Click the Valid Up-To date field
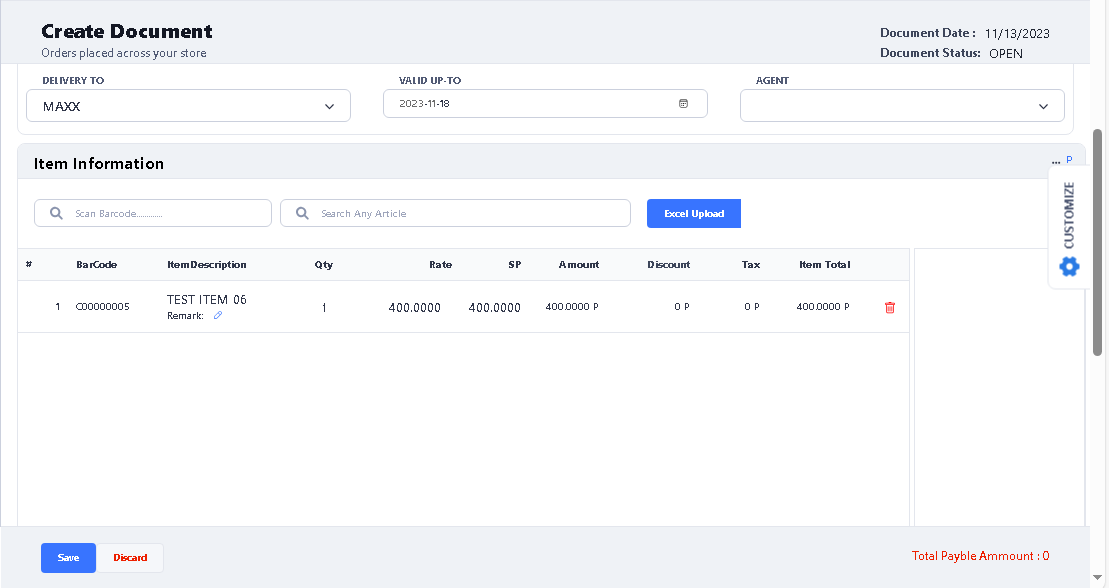The width and height of the screenshot is (1109, 588). pyautogui.click(x=545, y=103)
